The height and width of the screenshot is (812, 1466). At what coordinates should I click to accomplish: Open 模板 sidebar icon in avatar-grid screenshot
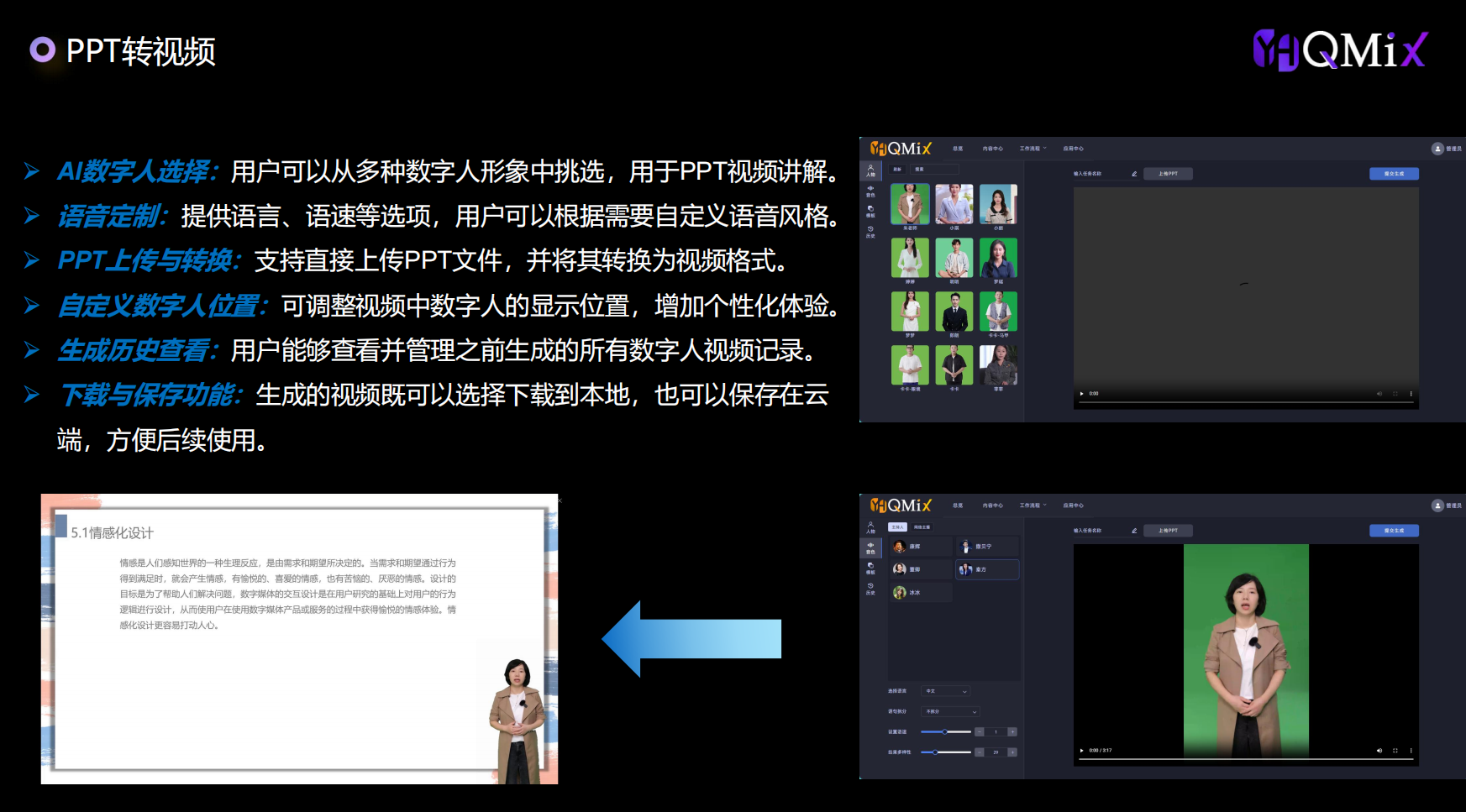(870, 212)
